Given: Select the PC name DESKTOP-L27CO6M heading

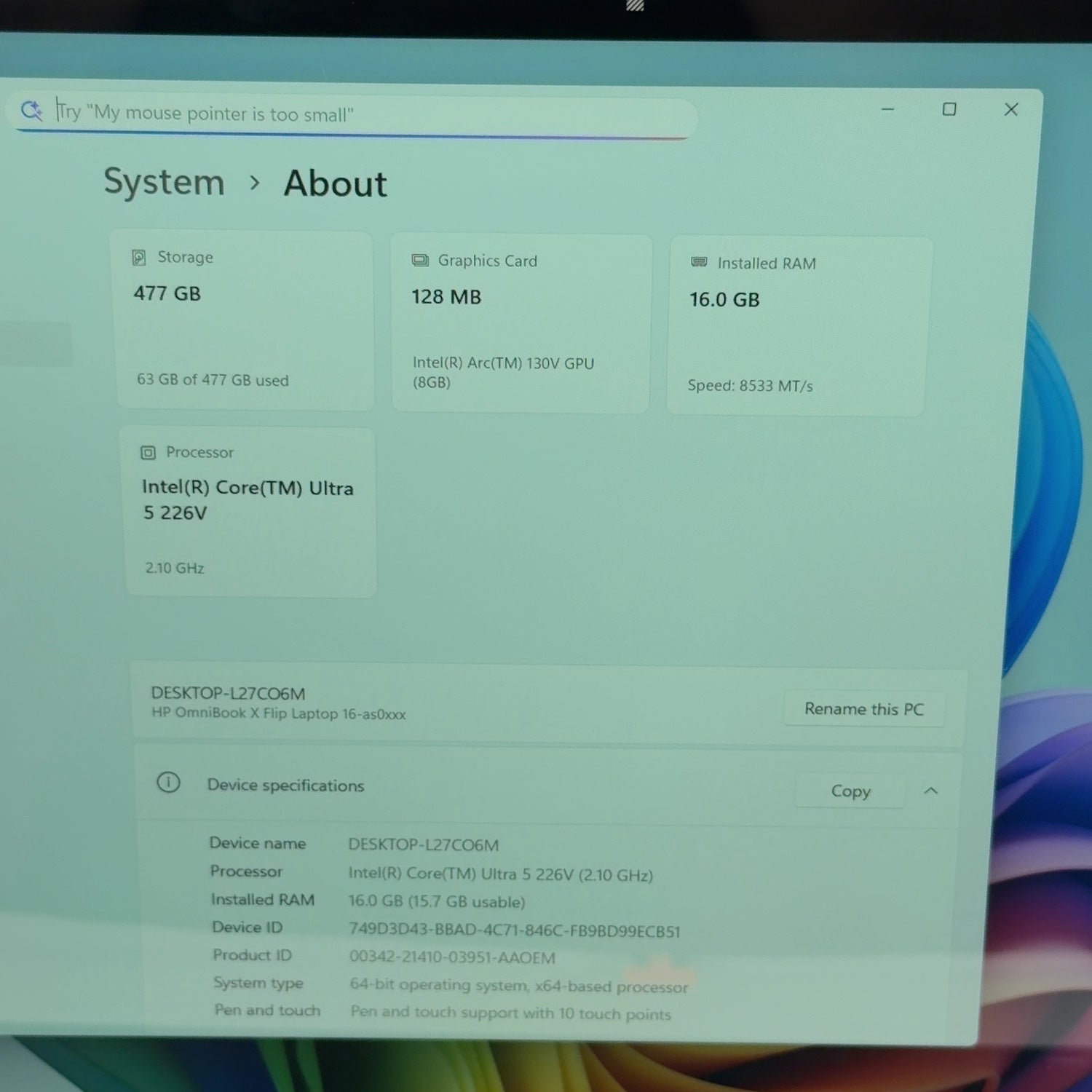Looking at the screenshot, I should tap(228, 693).
